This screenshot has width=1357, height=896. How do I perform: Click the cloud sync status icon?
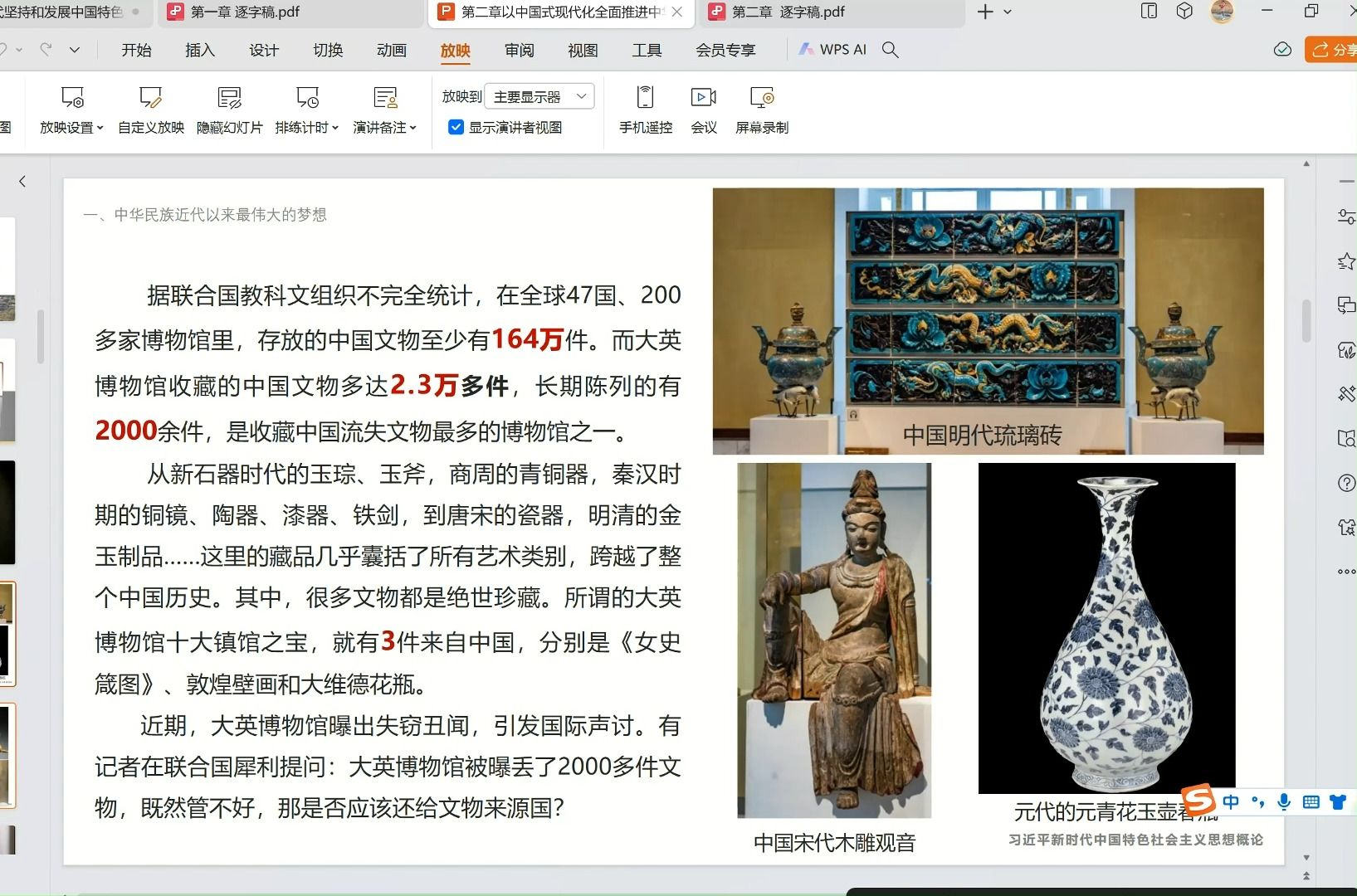pos(1282,50)
